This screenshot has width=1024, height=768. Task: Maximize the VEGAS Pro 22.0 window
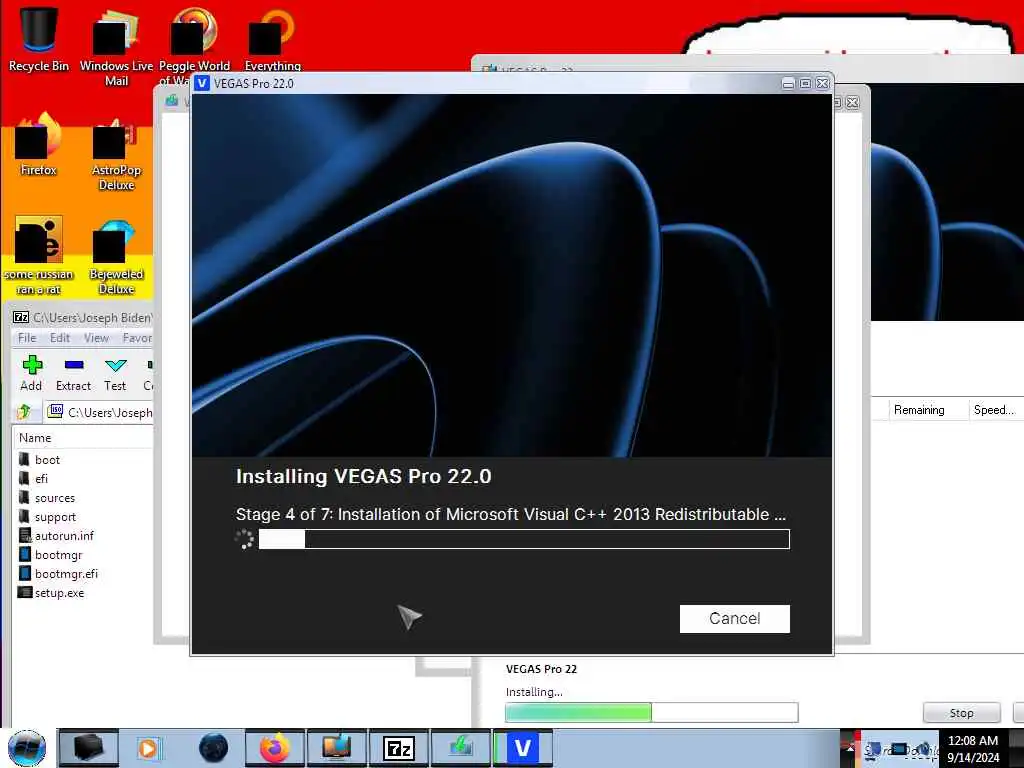805,84
